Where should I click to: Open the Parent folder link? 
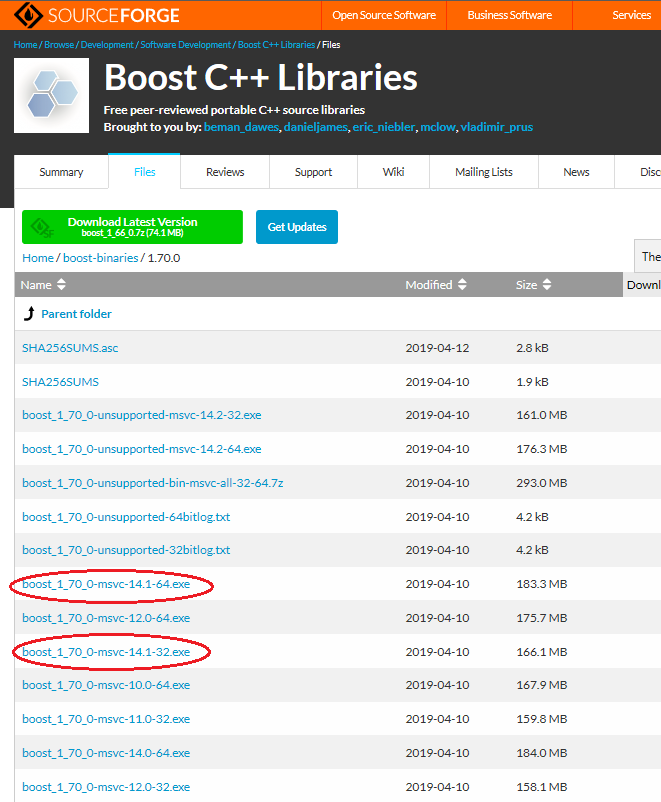[76, 314]
